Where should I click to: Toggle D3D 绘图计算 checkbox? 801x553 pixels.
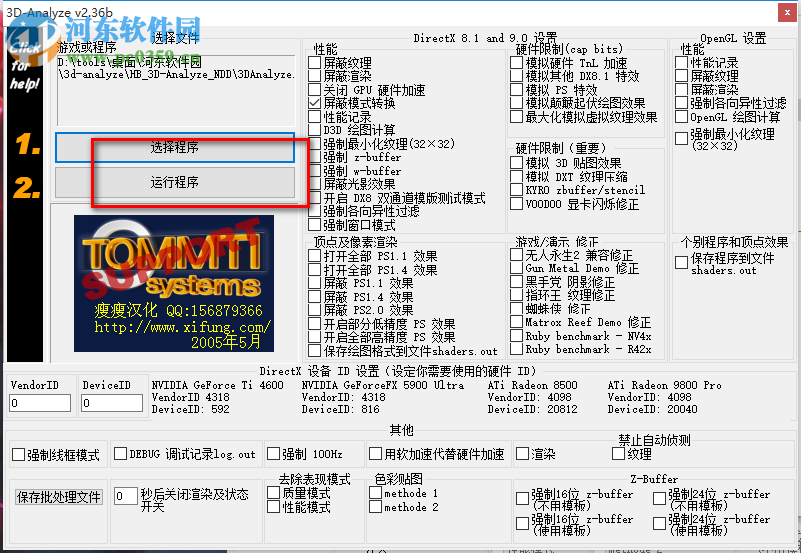tap(315, 130)
